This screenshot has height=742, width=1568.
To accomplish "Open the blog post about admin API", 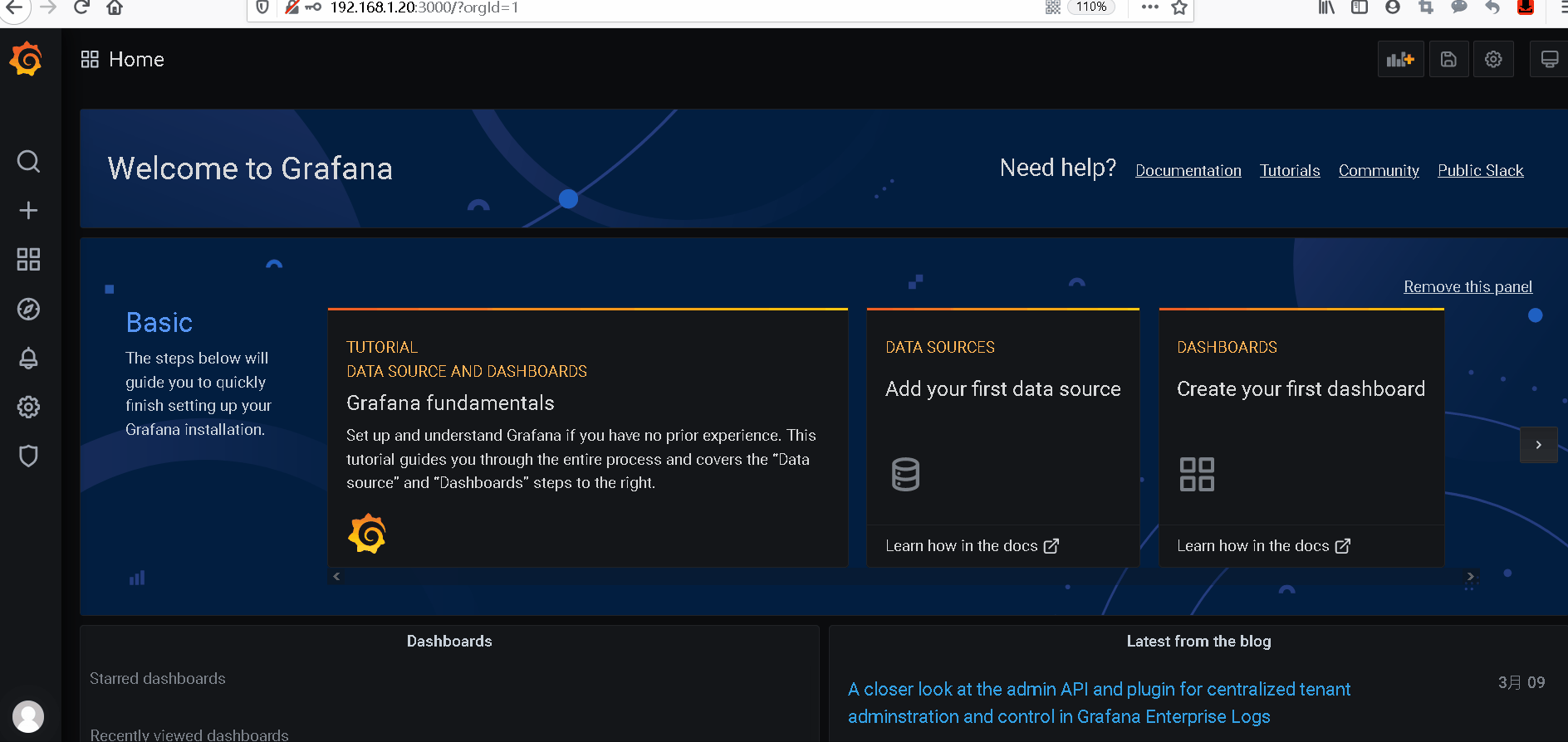I will click(x=1099, y=702).
